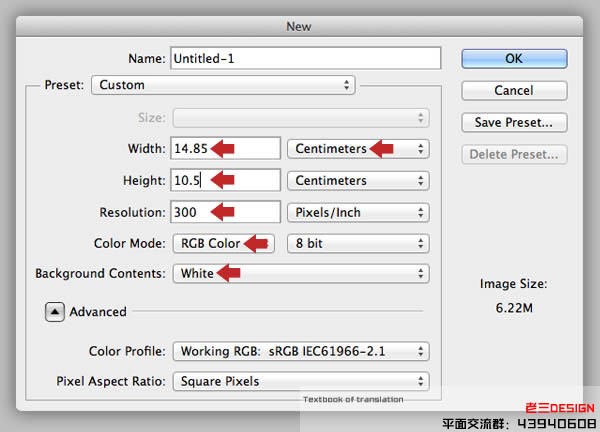Open the Color Mode dropdown
The height and width of the screenshot is (432, 600).
click(x=225, y=243)
